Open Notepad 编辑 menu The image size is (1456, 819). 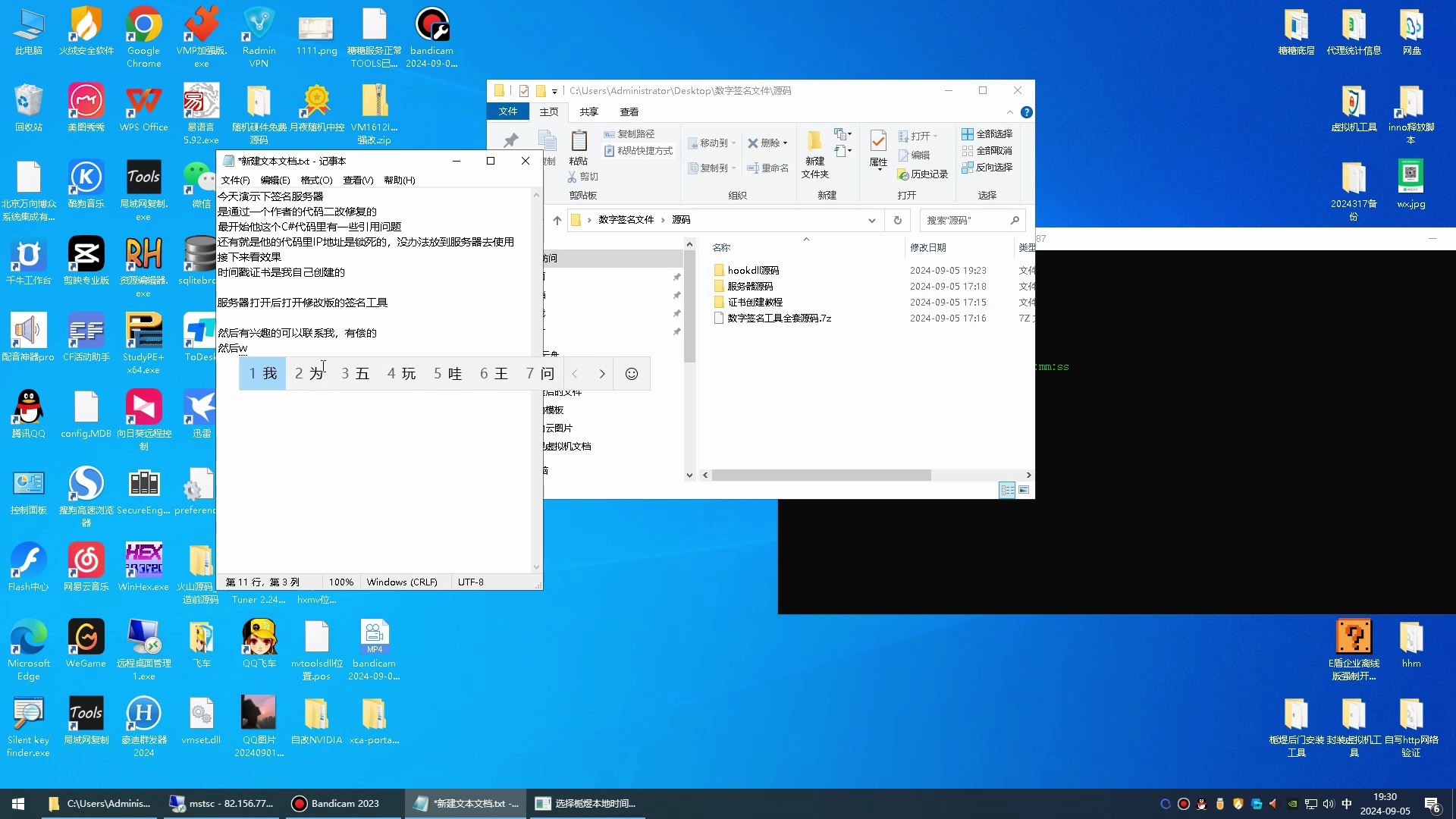(x=275, y=180)
